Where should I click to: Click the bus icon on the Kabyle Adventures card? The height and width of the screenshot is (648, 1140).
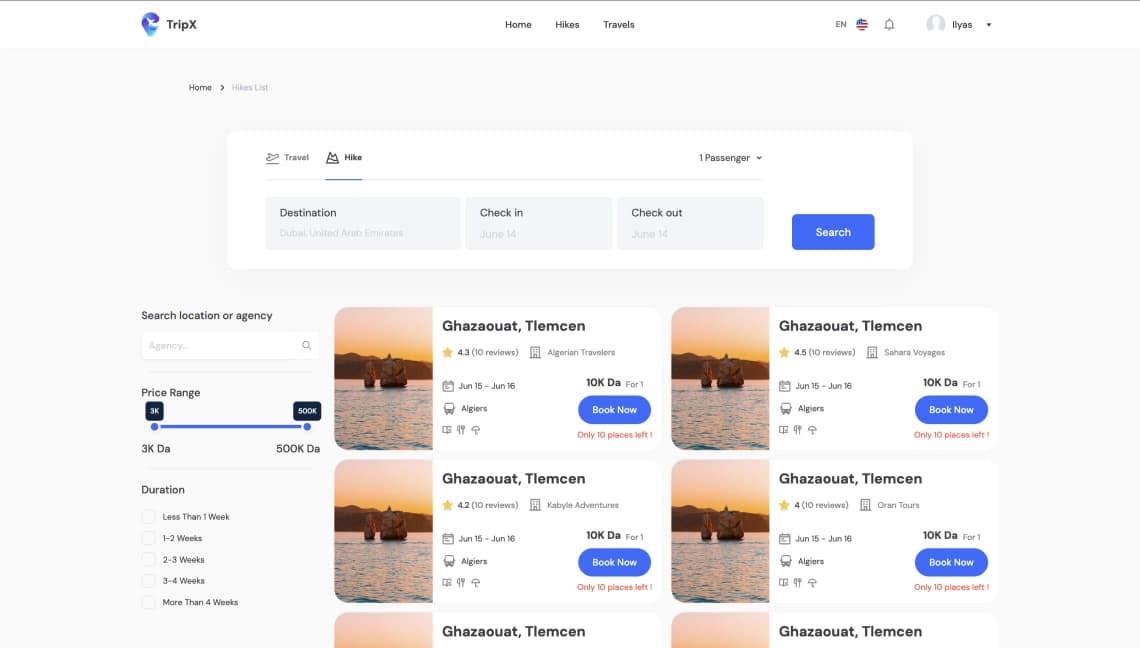point(449,561)
